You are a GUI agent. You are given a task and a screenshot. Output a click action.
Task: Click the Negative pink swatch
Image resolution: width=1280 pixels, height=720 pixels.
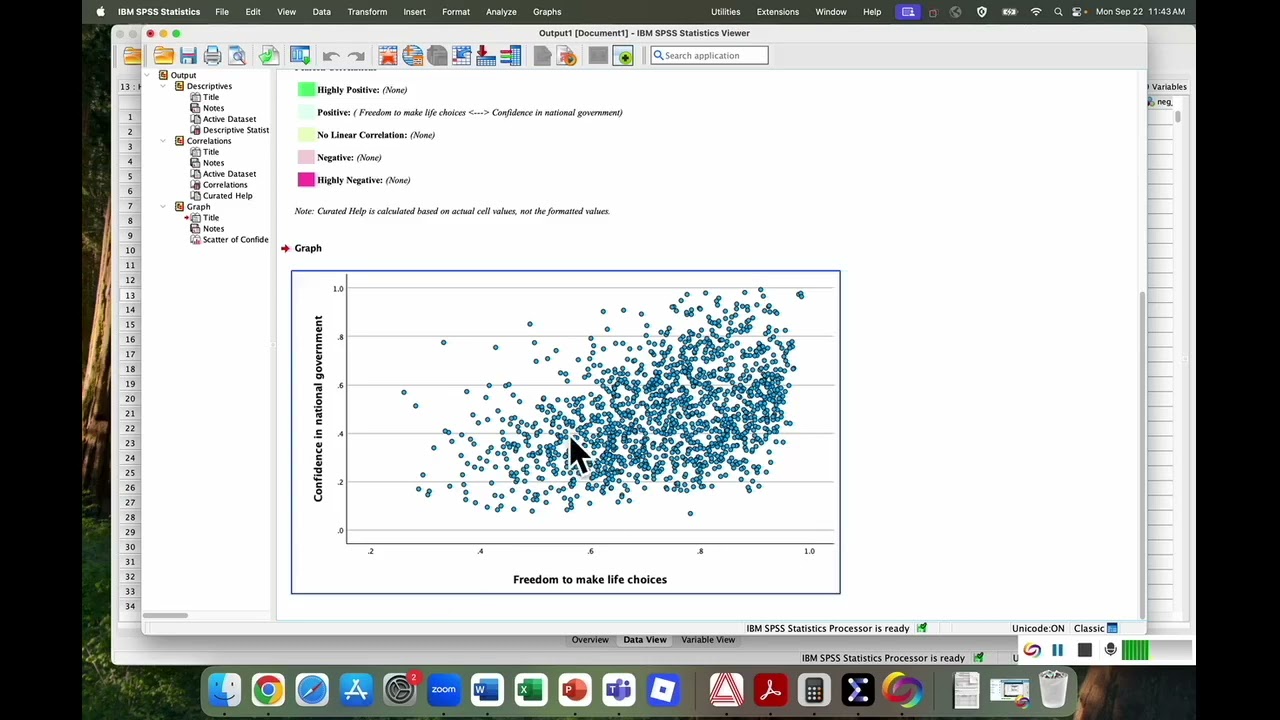306,157
